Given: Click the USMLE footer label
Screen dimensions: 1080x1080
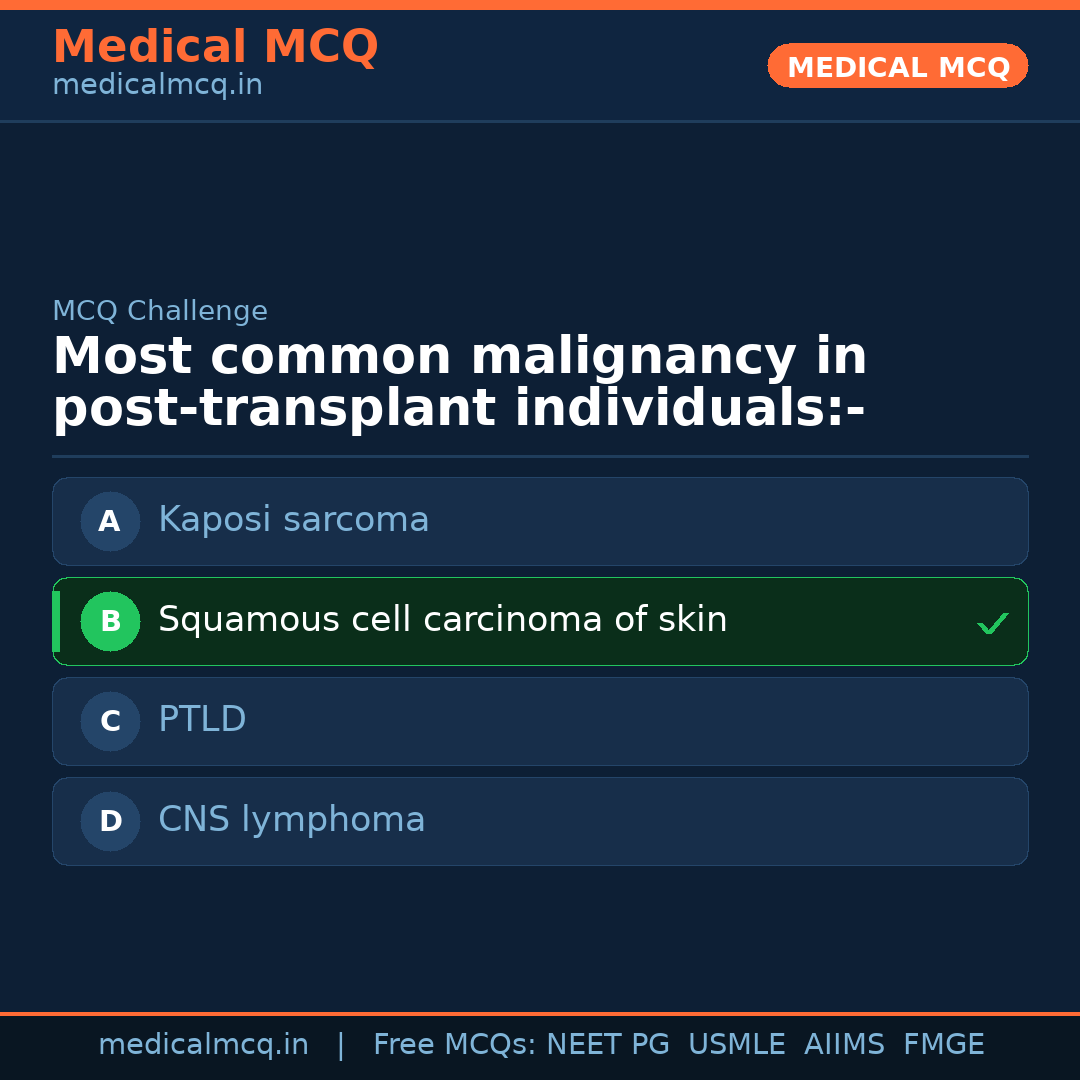Looking at the screenshot, I should [x=736, y=1045].
